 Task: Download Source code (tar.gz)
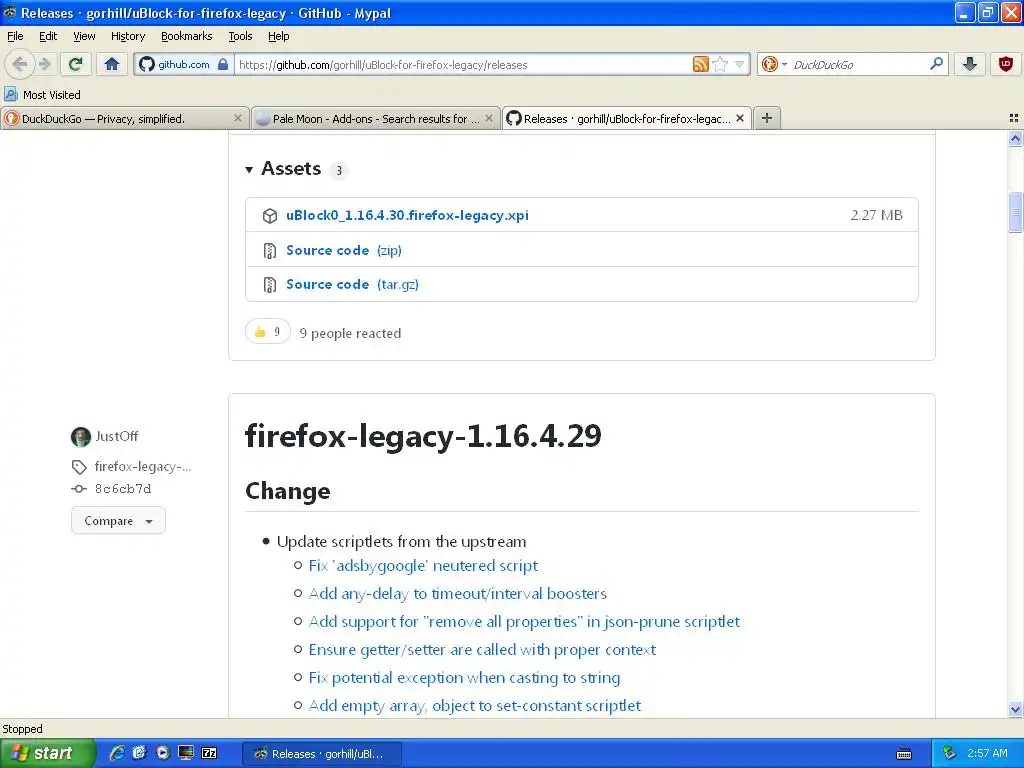click(x=352, y=284)
